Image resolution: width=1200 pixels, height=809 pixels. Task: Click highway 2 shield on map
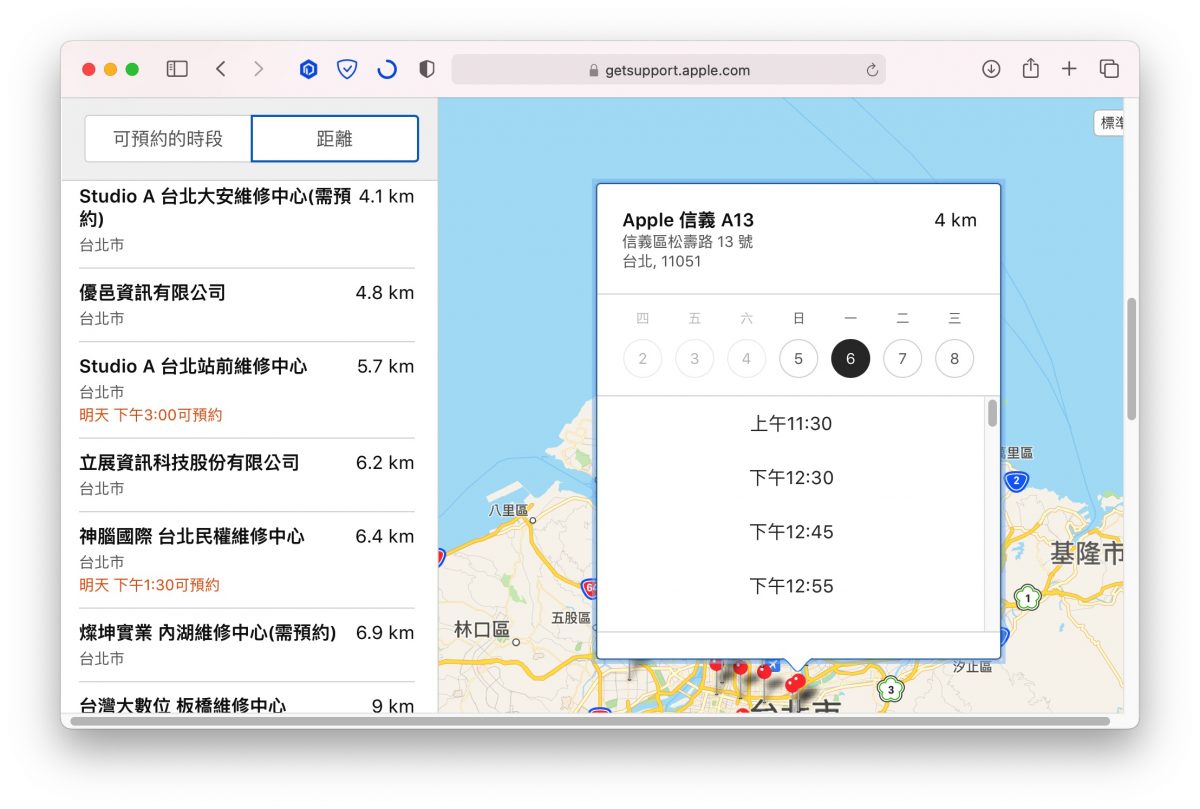coord(1017,482)
